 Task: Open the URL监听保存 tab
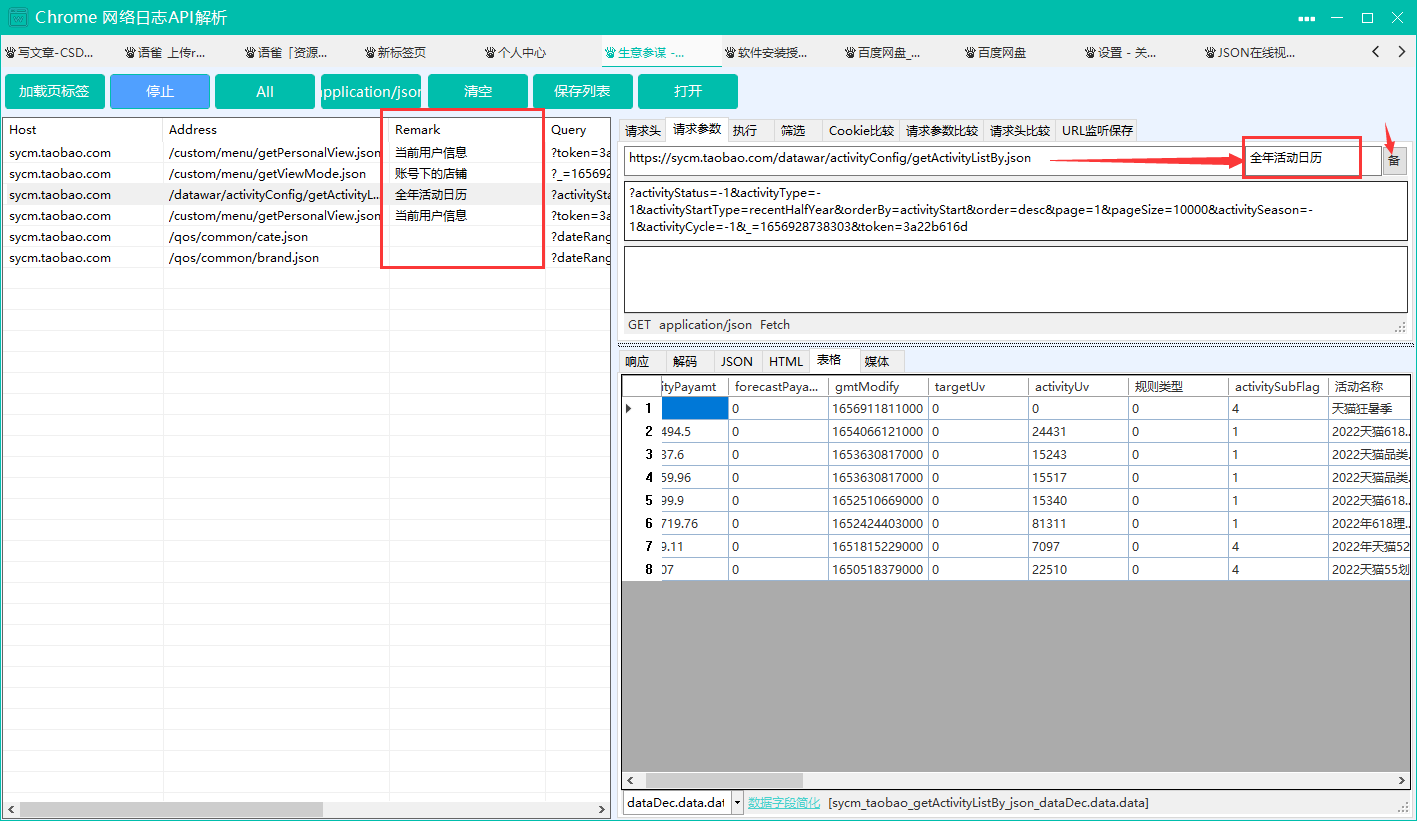[1097, 131]
